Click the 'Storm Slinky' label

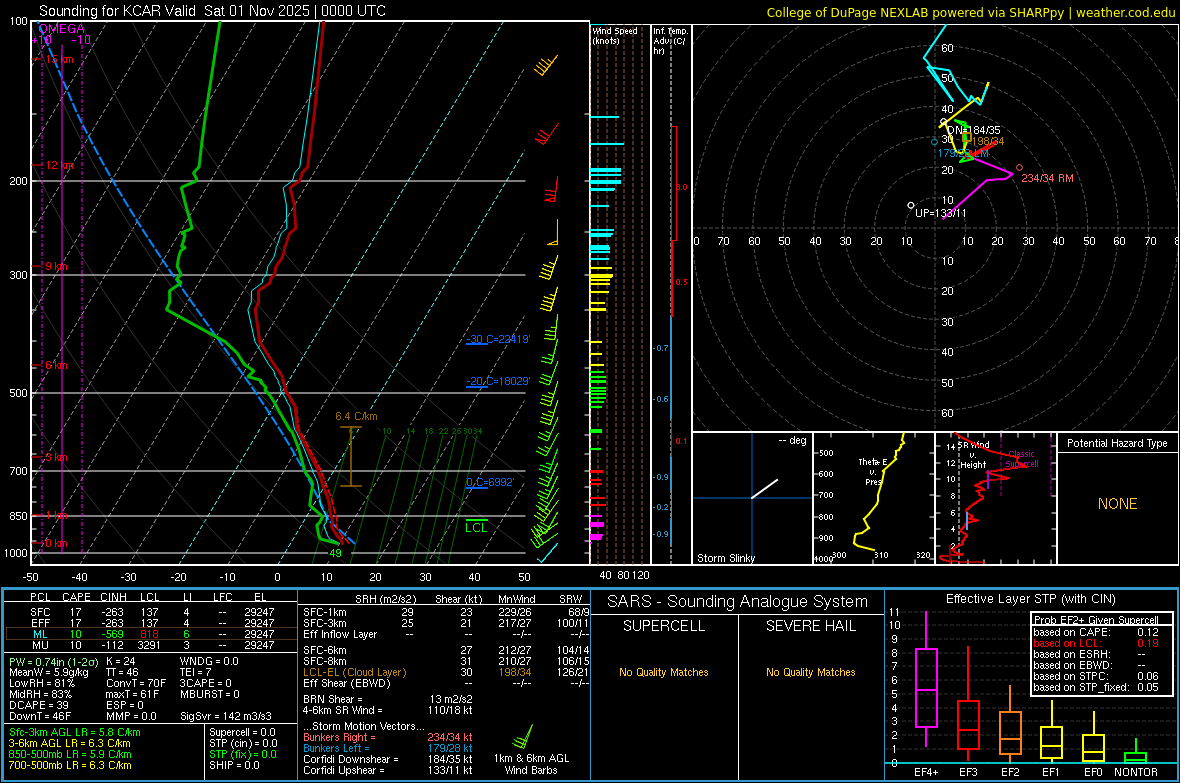click(x=726, y=558)
